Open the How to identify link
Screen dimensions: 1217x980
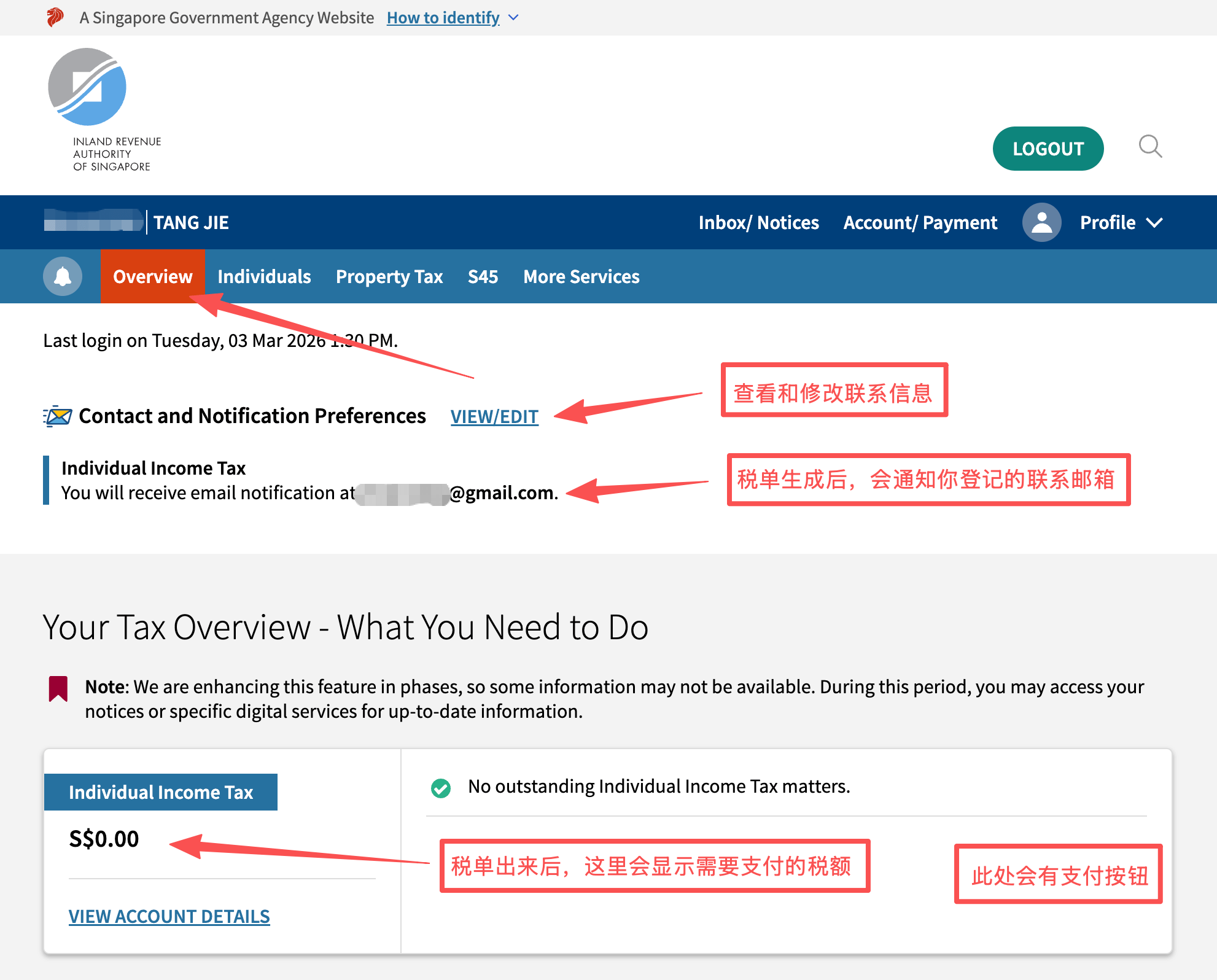click(443, 18)
